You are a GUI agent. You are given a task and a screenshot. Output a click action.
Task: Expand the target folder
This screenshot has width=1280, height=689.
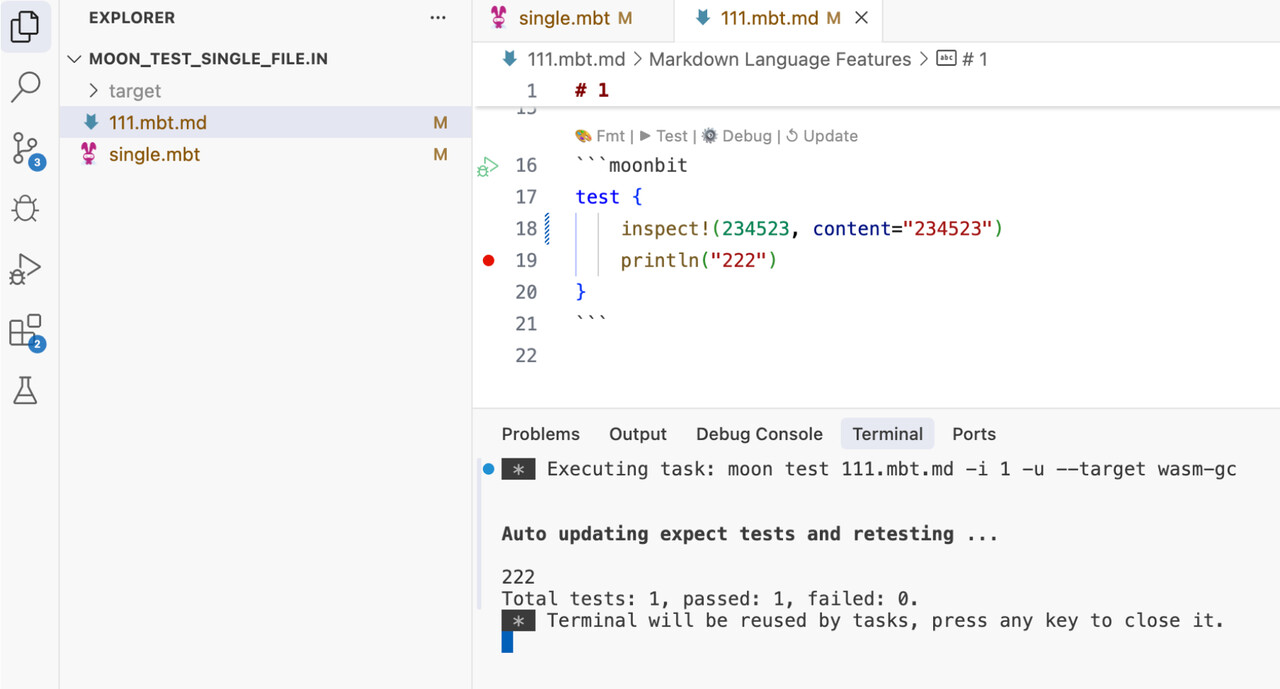134,91
